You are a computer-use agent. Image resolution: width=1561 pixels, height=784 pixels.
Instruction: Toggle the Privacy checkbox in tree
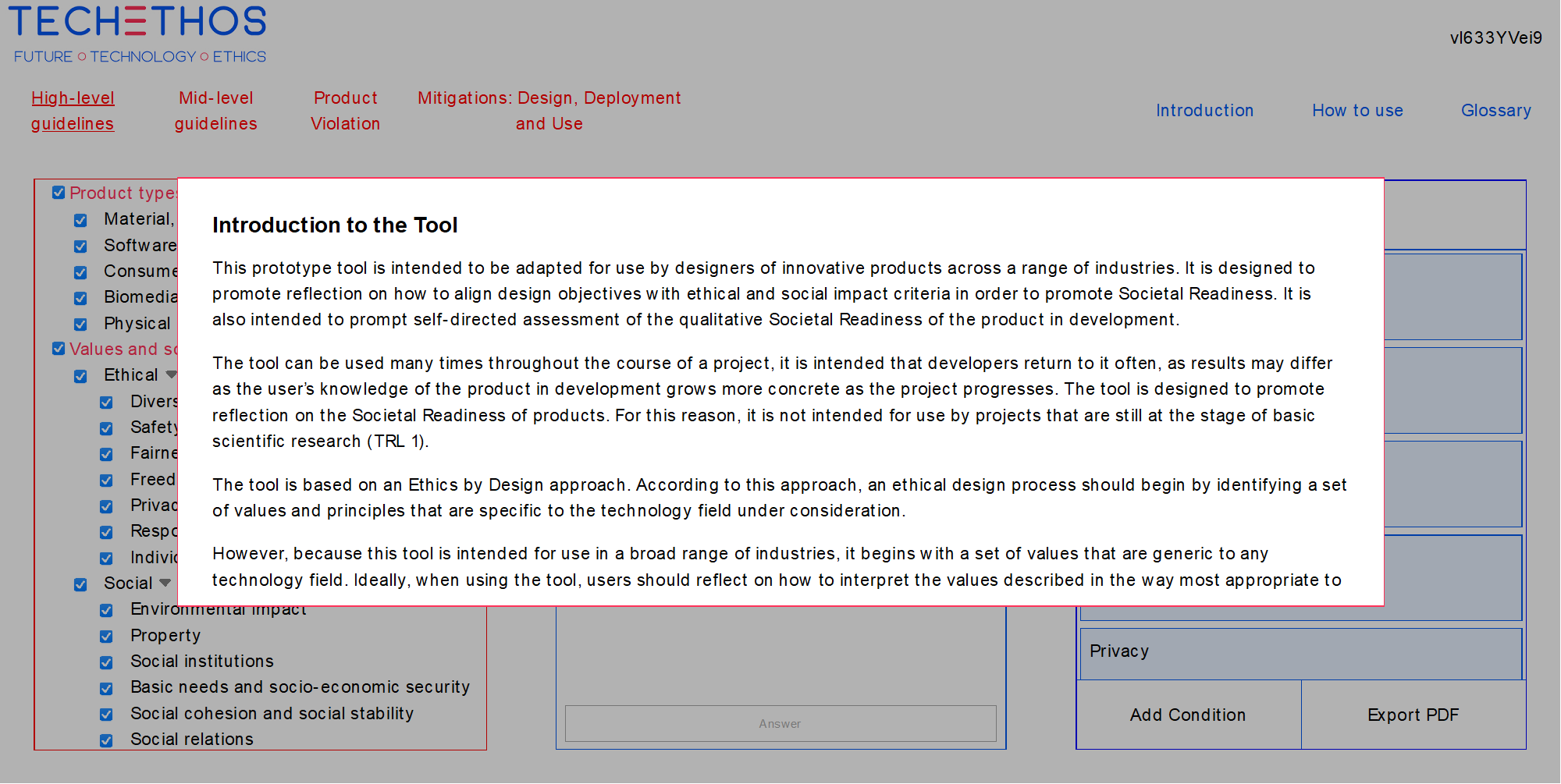click(106, 506)
